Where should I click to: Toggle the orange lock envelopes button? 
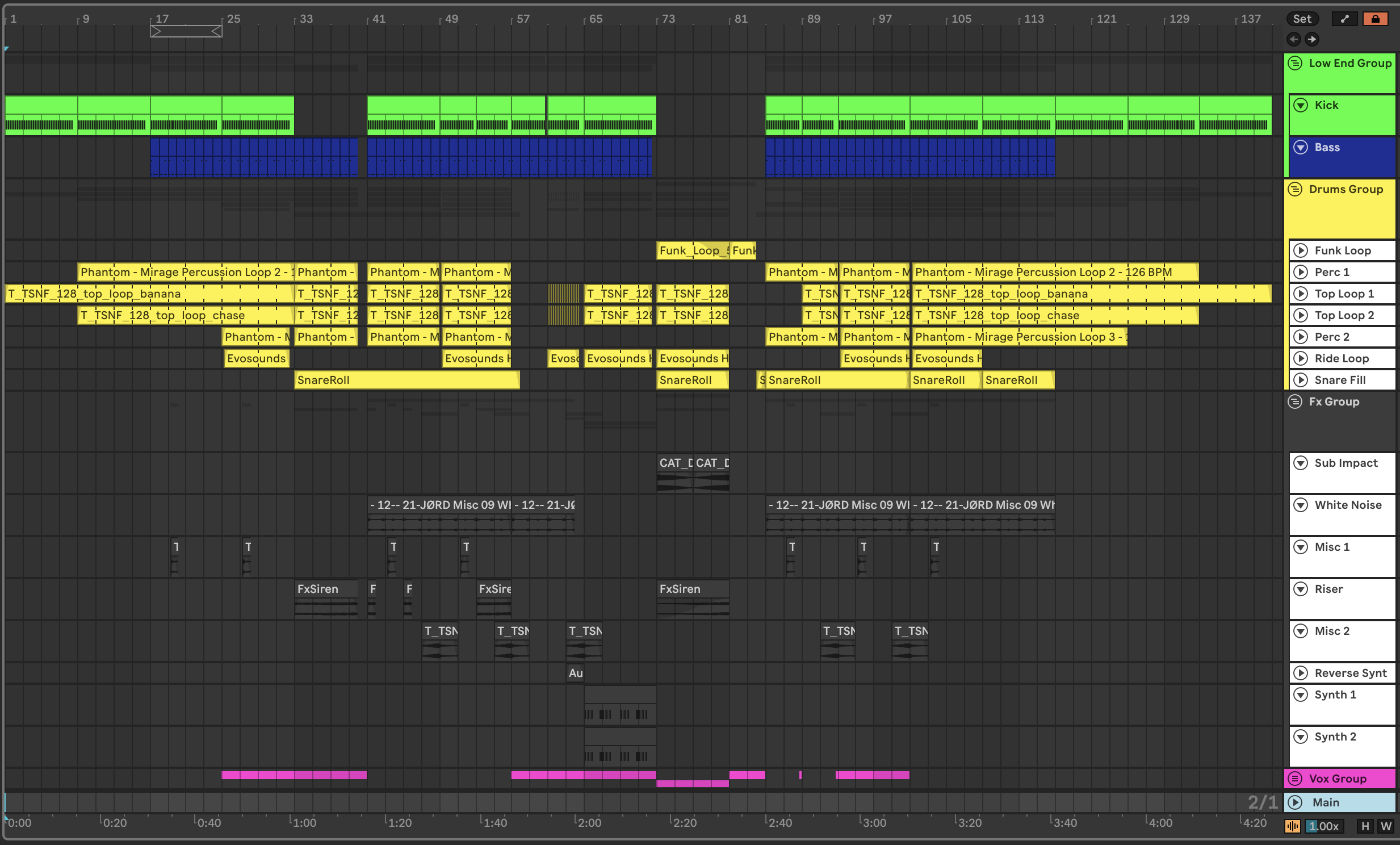coord(1375,19)
